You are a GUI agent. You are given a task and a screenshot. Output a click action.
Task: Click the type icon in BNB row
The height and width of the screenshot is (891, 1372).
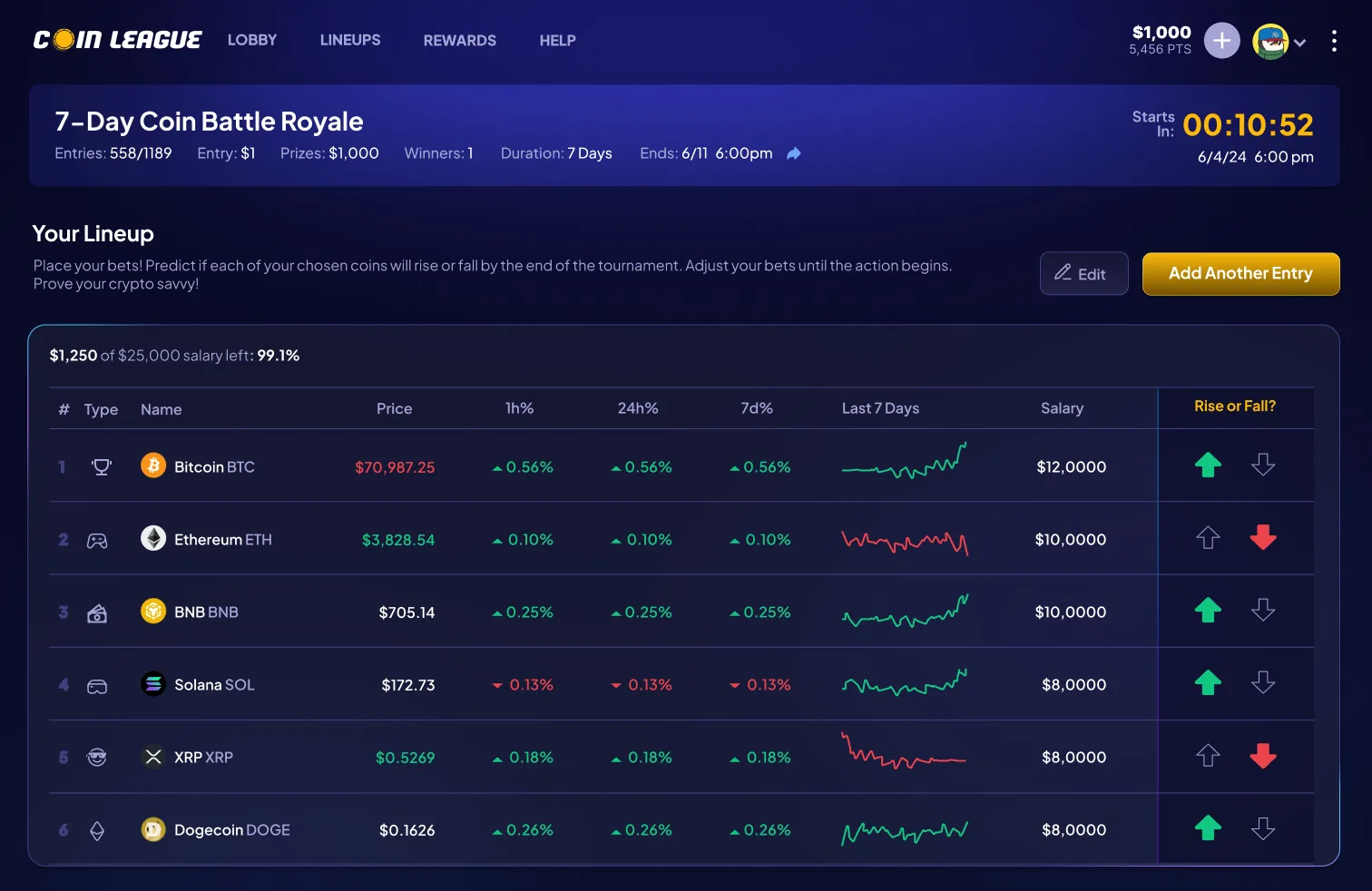tap(97, 614)
